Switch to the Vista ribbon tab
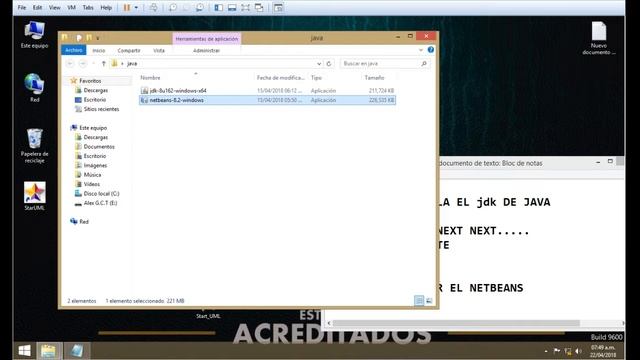 [159, 50]
